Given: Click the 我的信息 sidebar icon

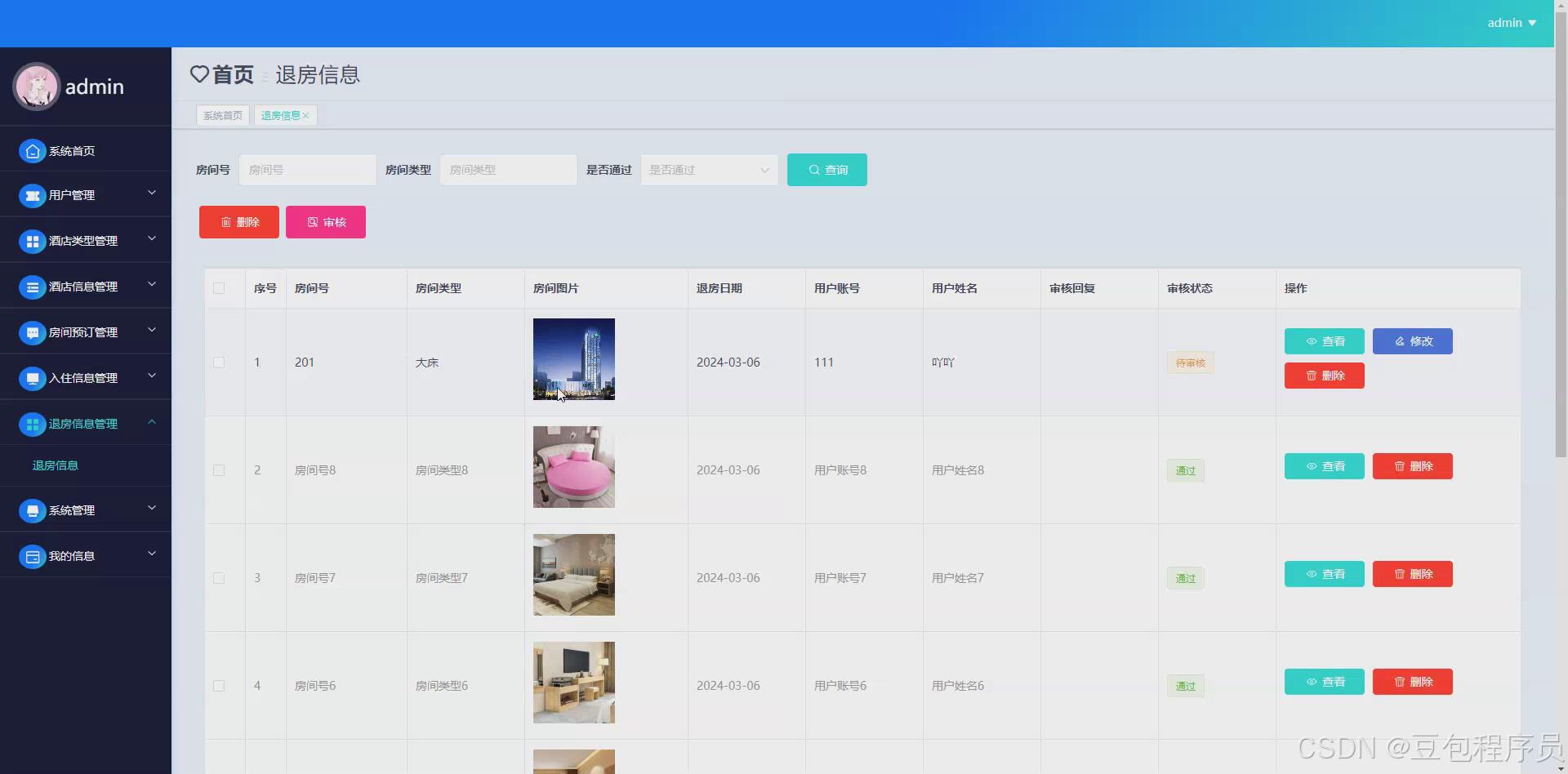Looking at the screenshot, I should [32, 556].
